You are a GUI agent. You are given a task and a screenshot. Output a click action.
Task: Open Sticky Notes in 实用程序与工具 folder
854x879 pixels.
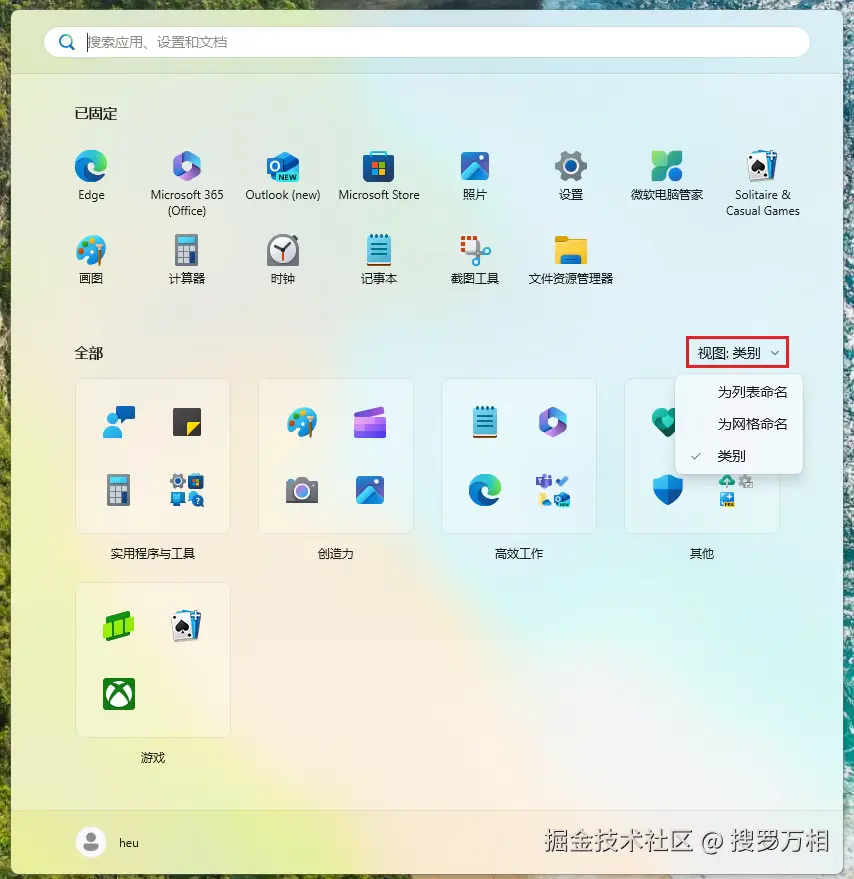coord(187,422)
